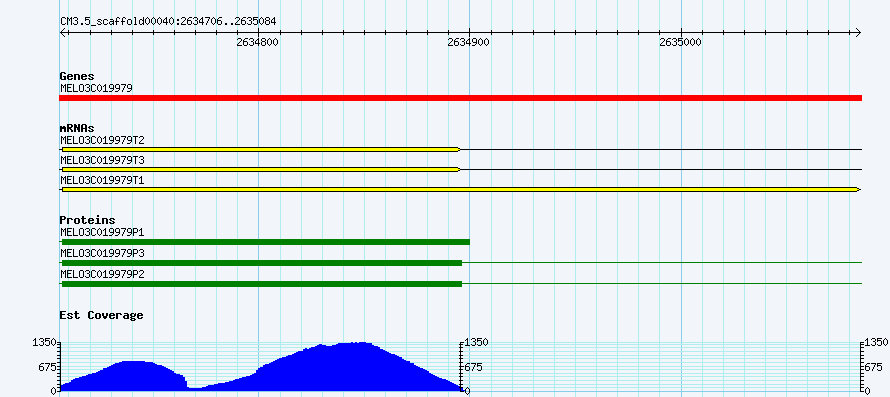The width and height of the screenshot is (890, 397).
Task: Click the mRNAs track title
Action: pos(77,128)
